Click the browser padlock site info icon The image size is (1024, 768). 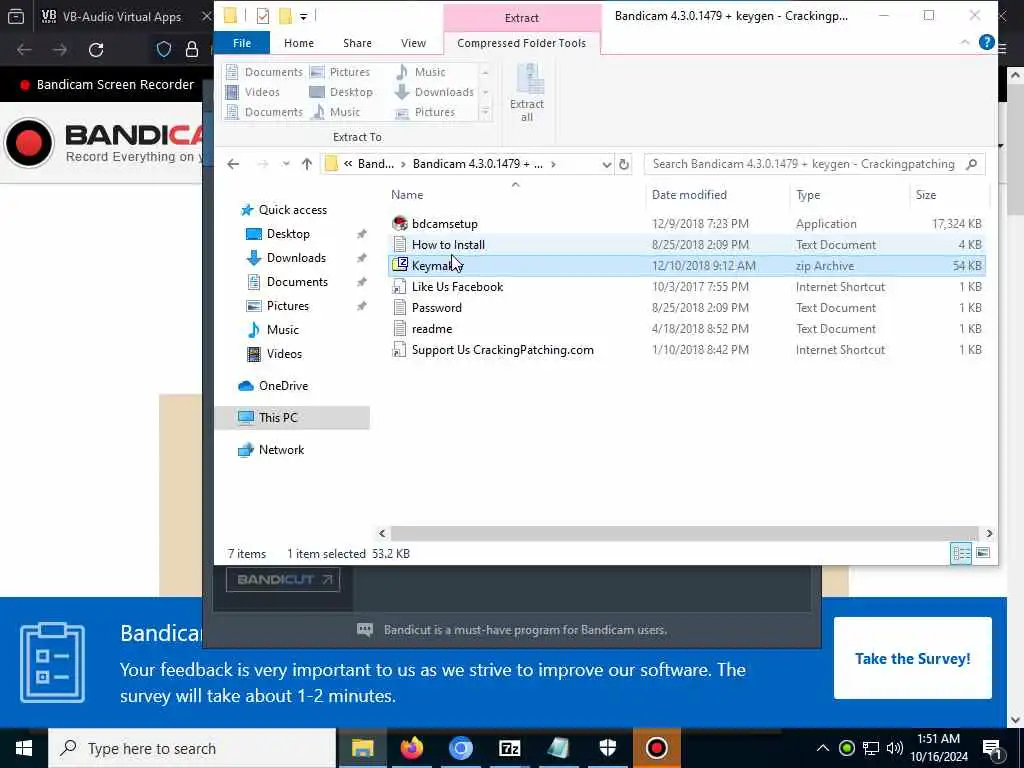pyautogui.click(x=191, y=50)
